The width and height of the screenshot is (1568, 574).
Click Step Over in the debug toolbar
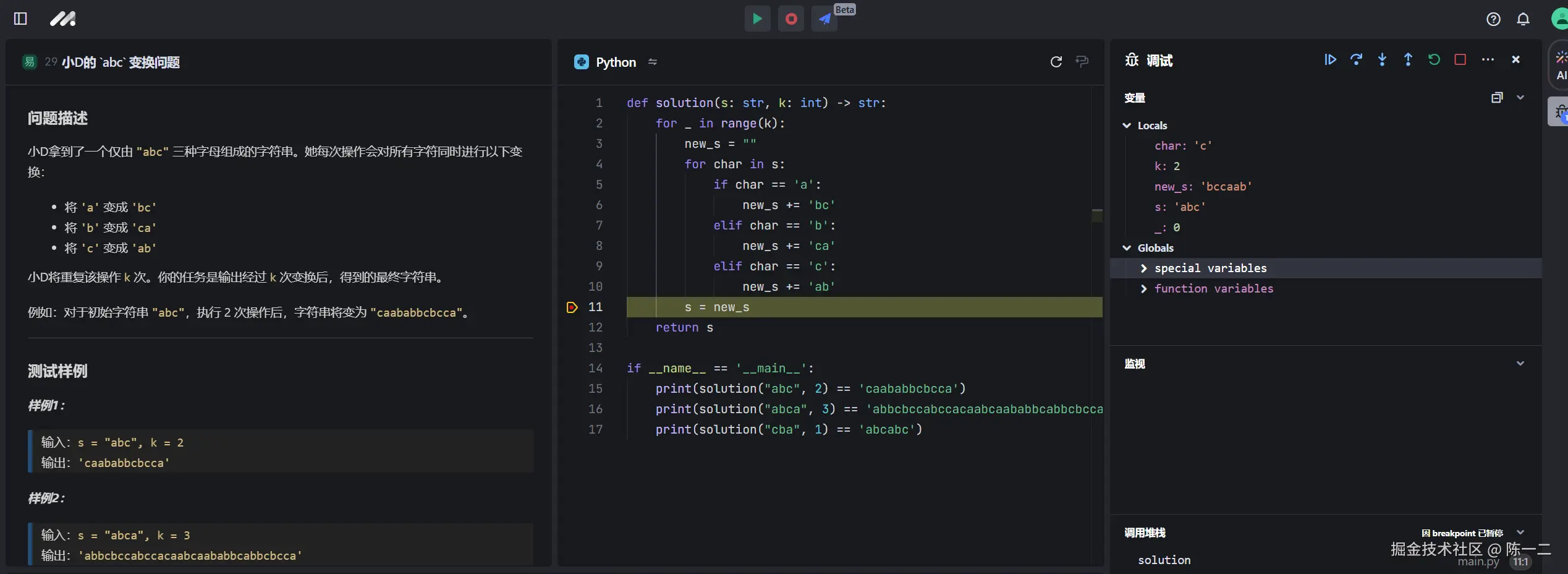(1357, 59)
